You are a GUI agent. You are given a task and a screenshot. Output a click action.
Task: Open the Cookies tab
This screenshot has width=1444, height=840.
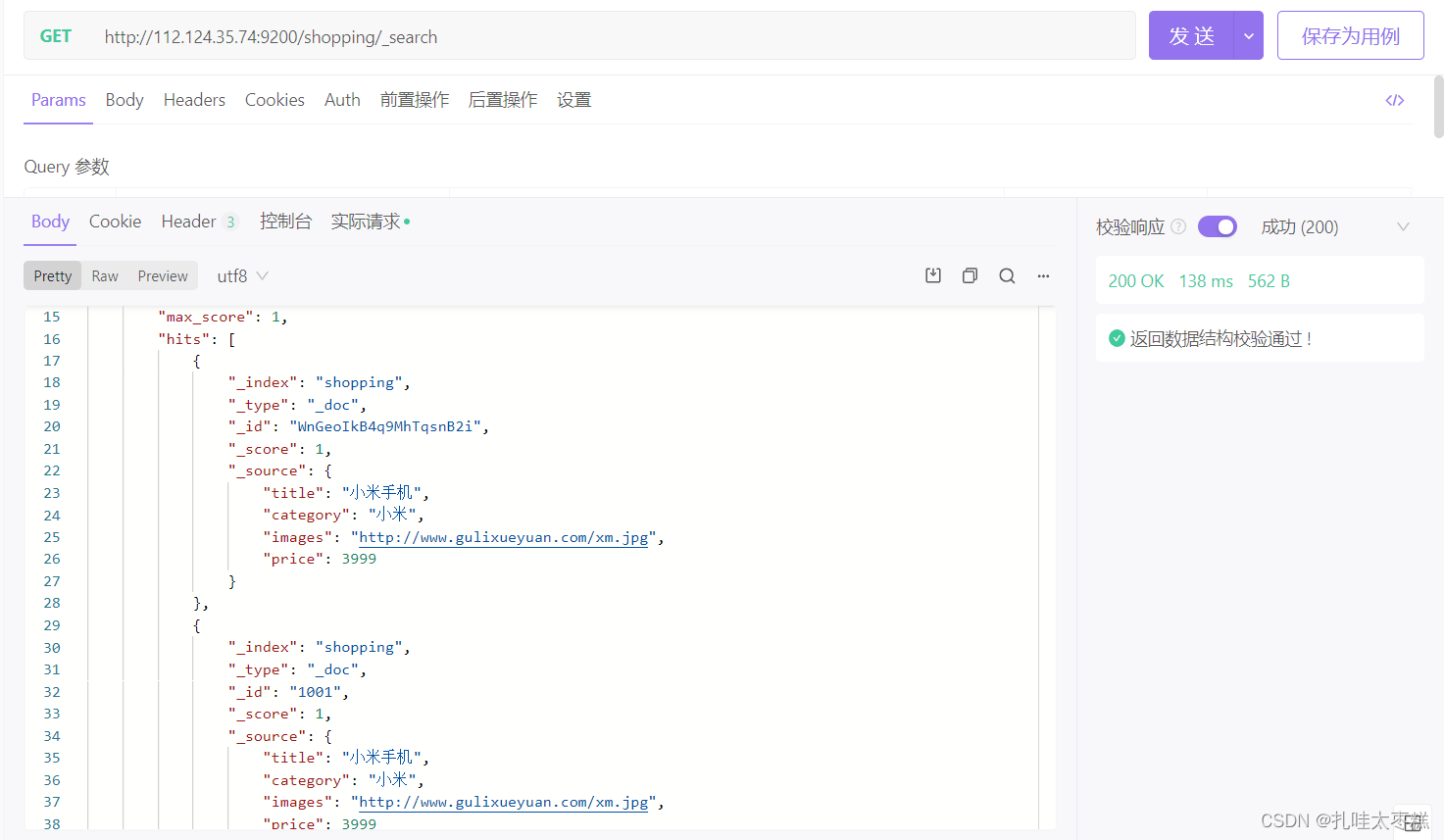[274, 100]
